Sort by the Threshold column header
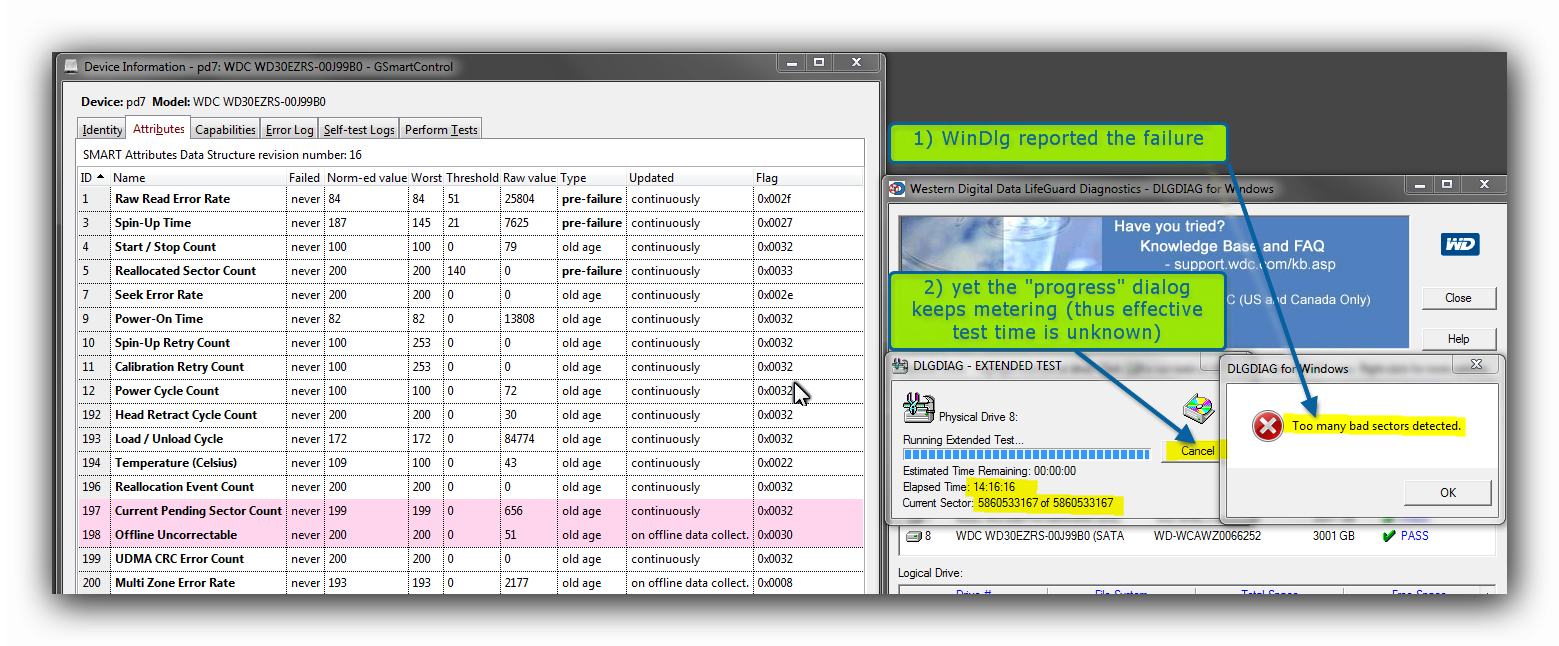1559x646 pixels. coord(472,177)
